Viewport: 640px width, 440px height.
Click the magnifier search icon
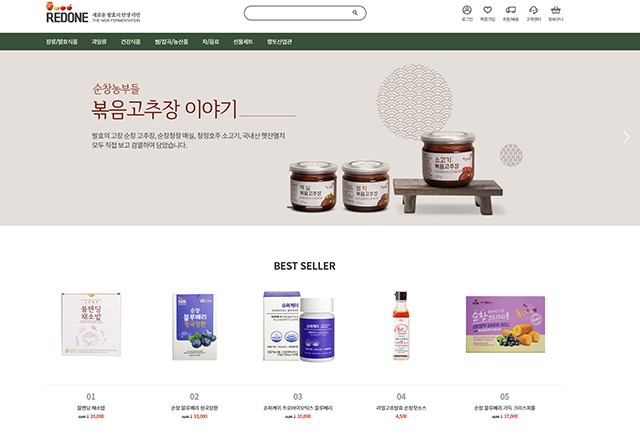pos(355,13)
